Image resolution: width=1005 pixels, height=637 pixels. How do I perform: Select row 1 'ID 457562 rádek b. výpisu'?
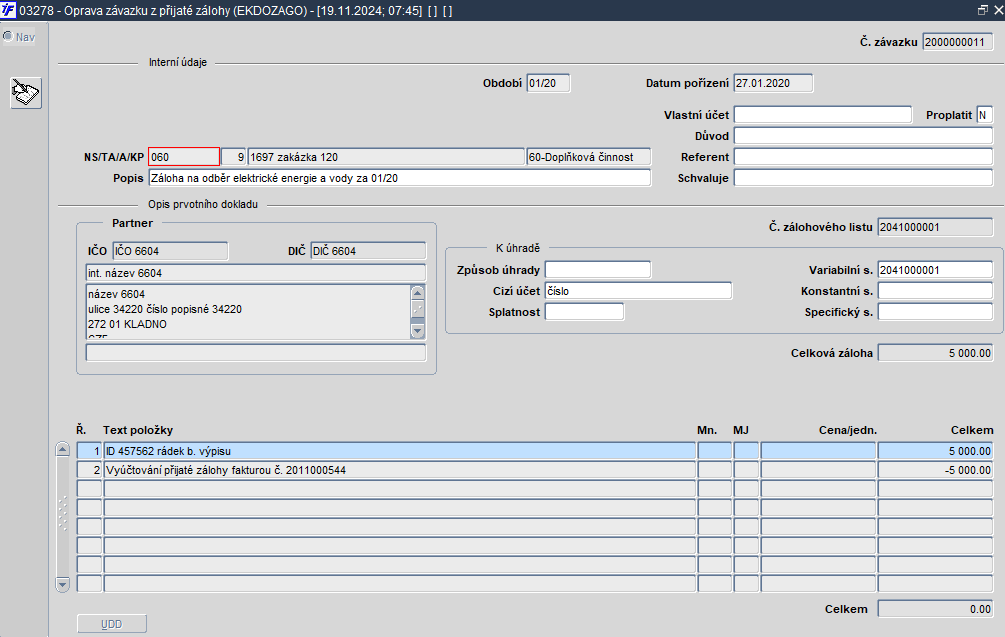399,451
